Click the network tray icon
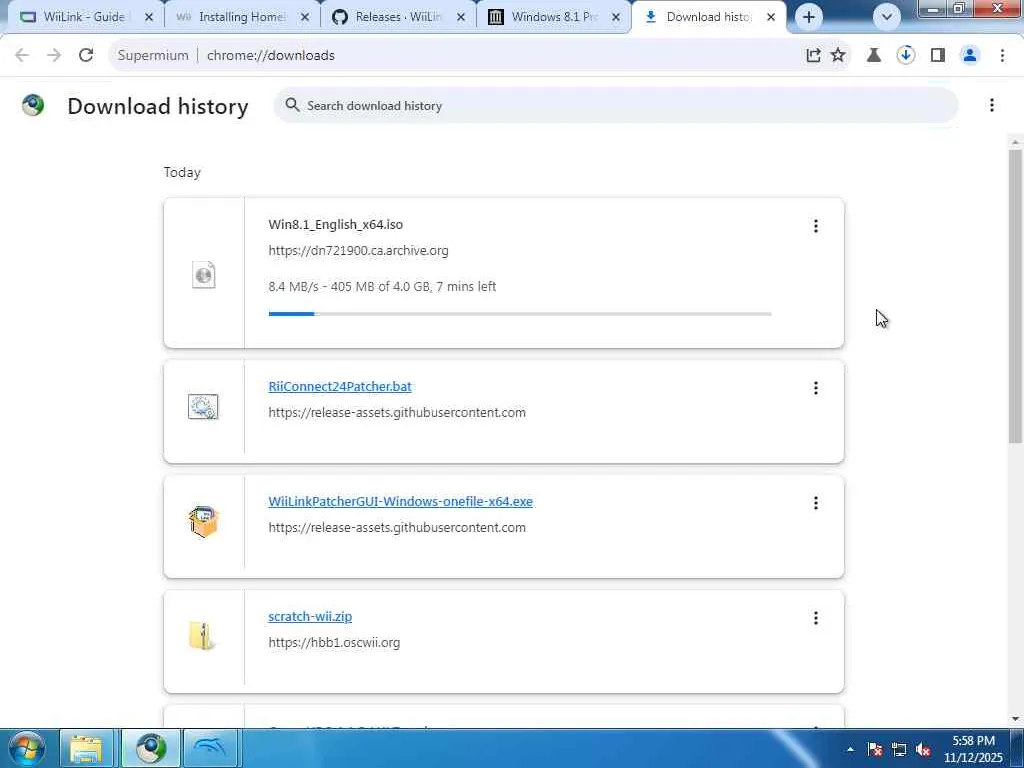This screenshot has width=1024, height=768. tap(899, 749)
